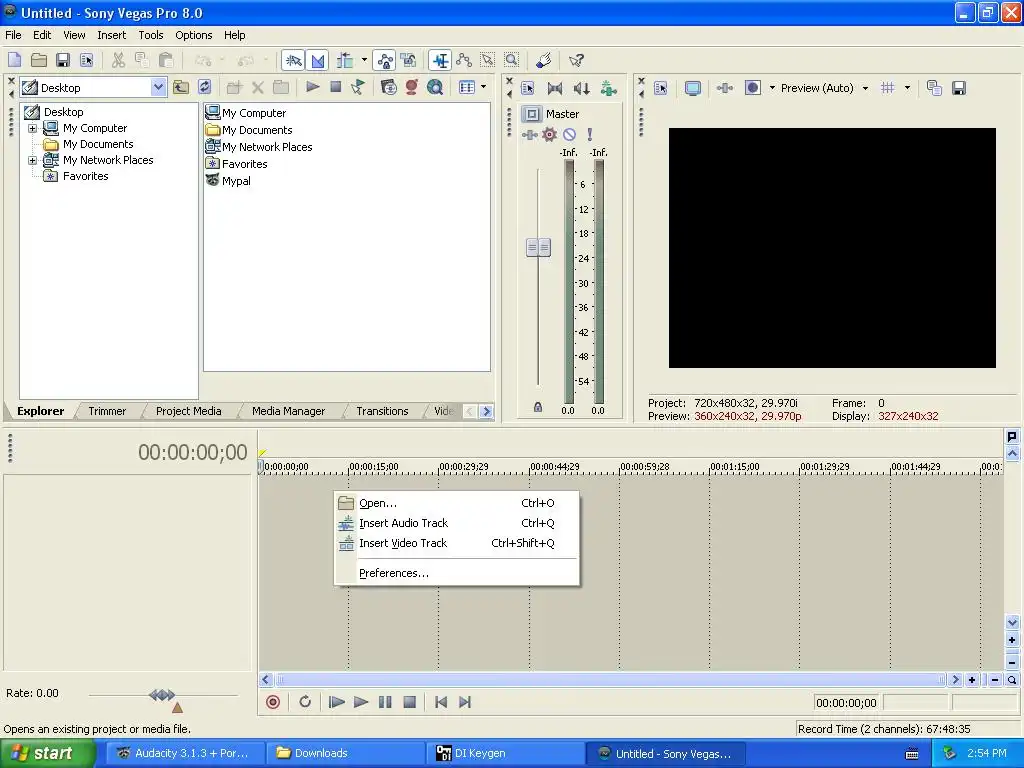Click the Preview on External Monitor icon

pos(693,88)
